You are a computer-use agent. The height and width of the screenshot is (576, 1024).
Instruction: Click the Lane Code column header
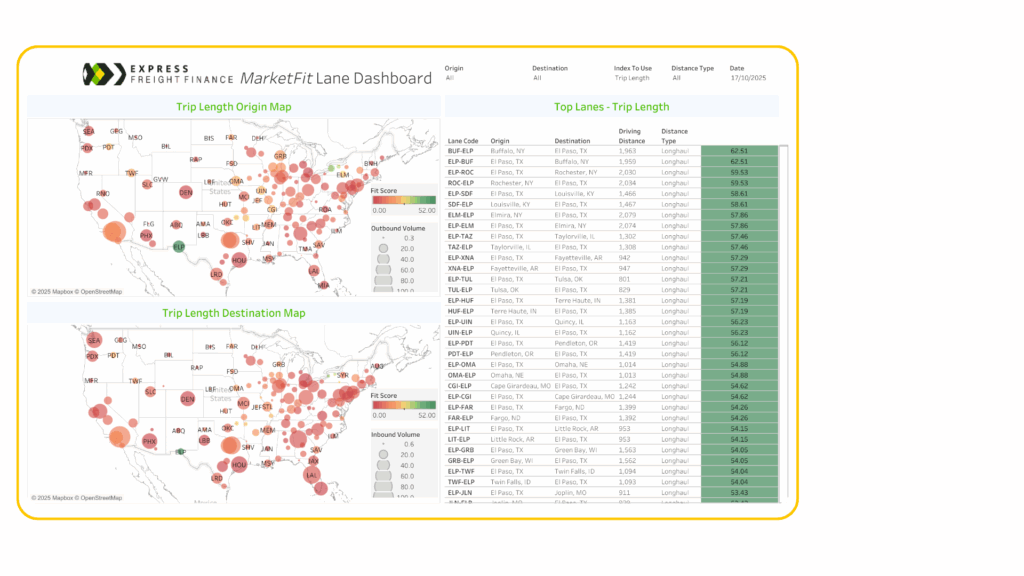click(463, 141)
